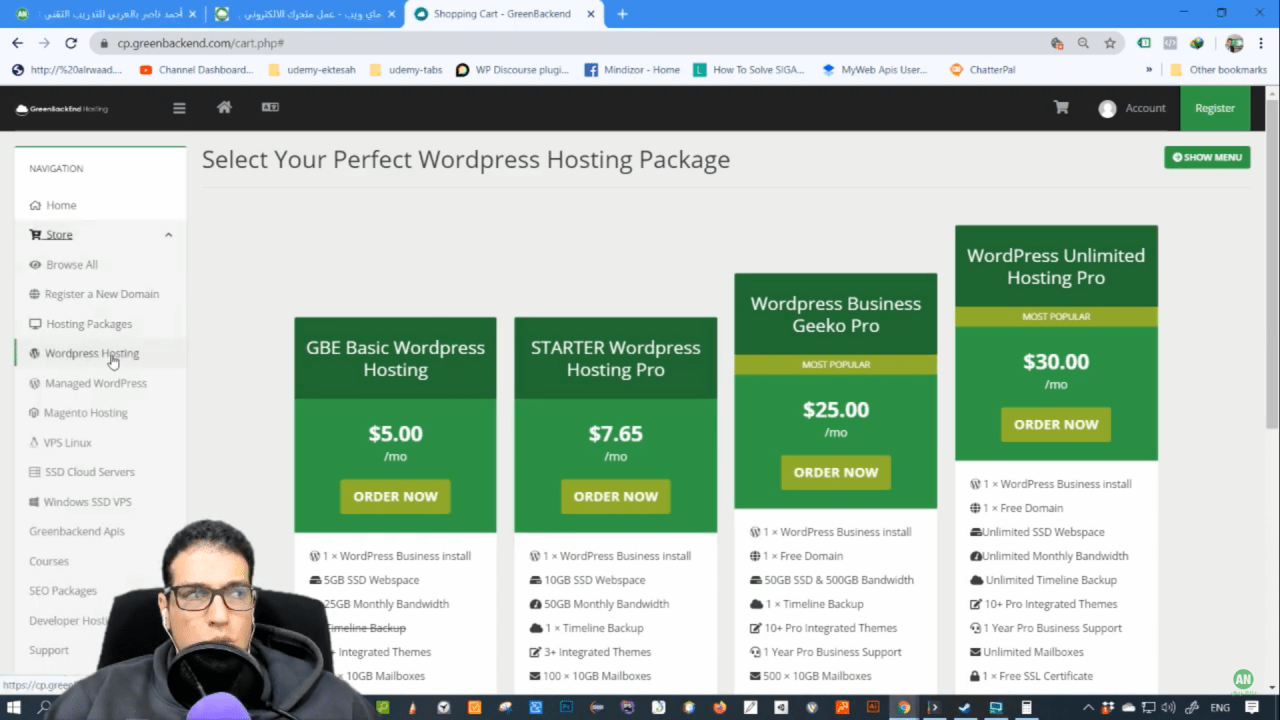This screenshot has height=720, width=1280.
Task: Collapse the Store section chevron
Action: (168, 235)
